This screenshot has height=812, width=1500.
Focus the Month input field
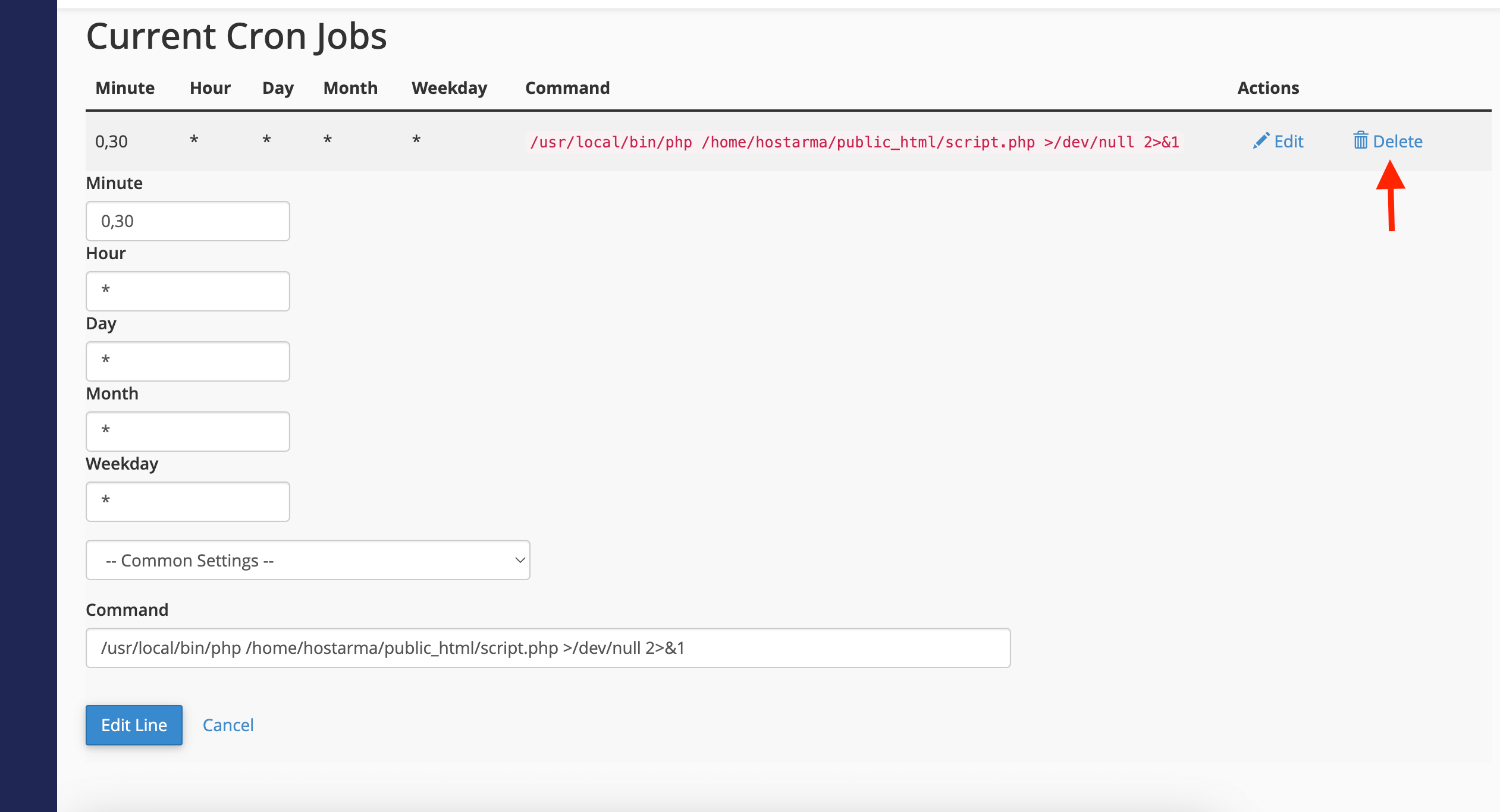pos(188,432)
